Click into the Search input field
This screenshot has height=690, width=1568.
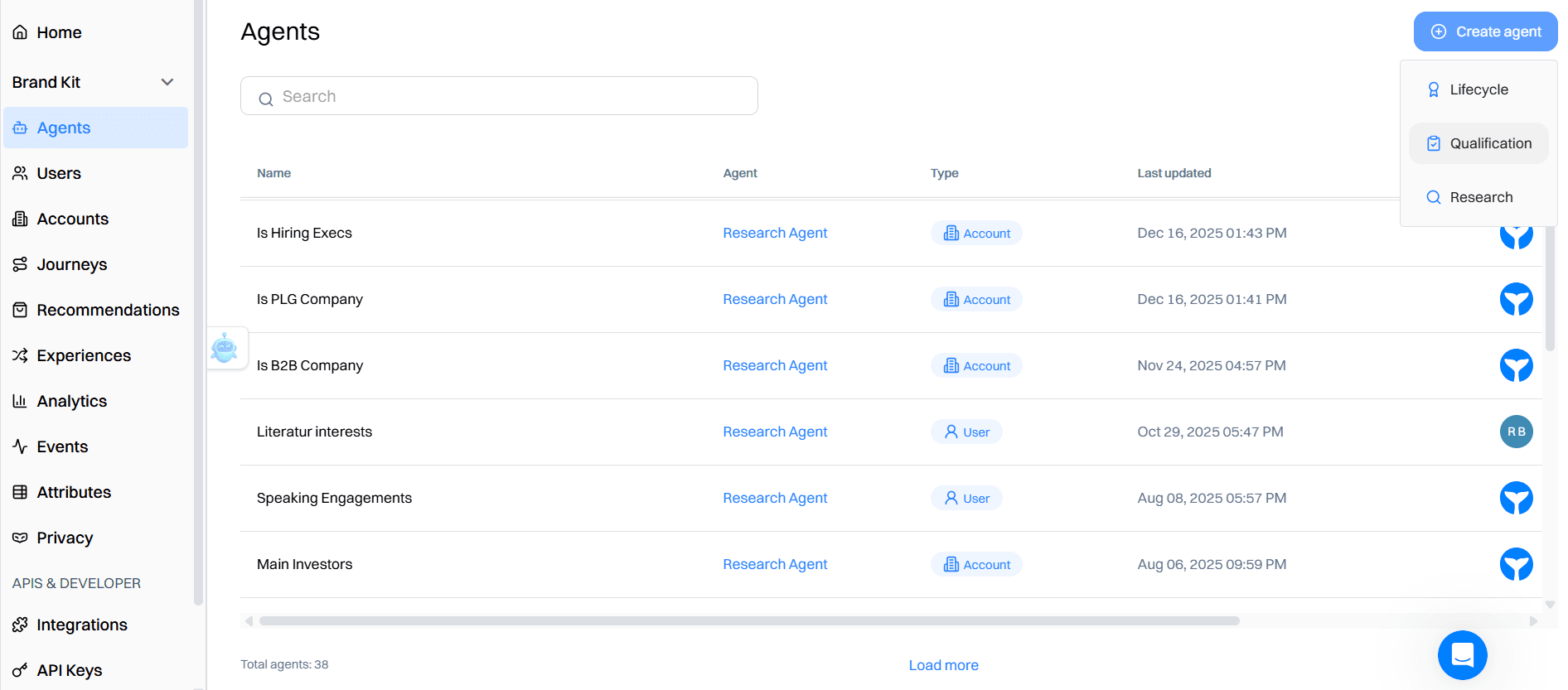click(x=499, y=96)
